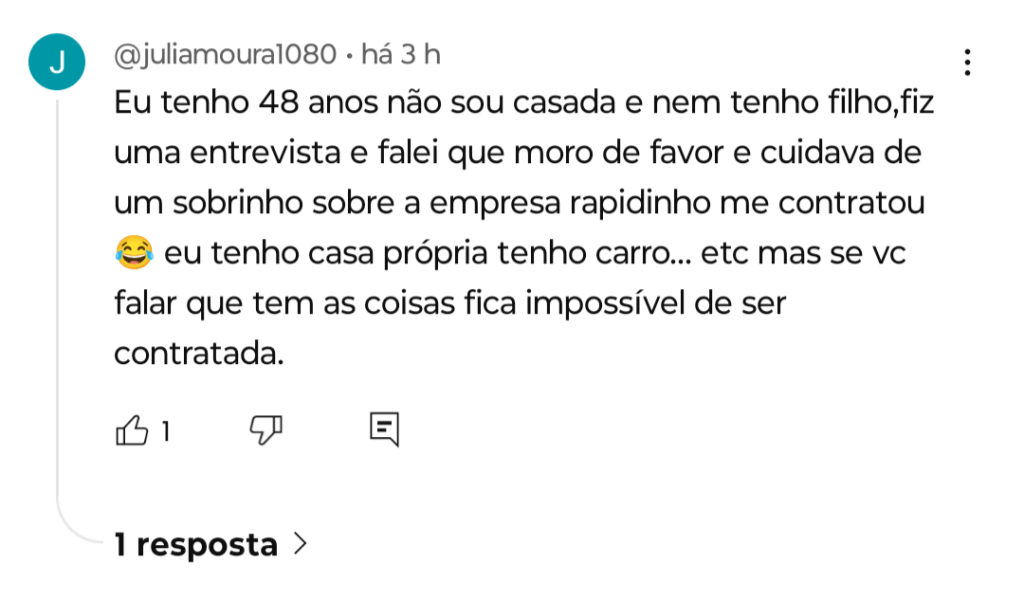Click the teal J profile avatar

pyautogui.click(x=56, y=61)
